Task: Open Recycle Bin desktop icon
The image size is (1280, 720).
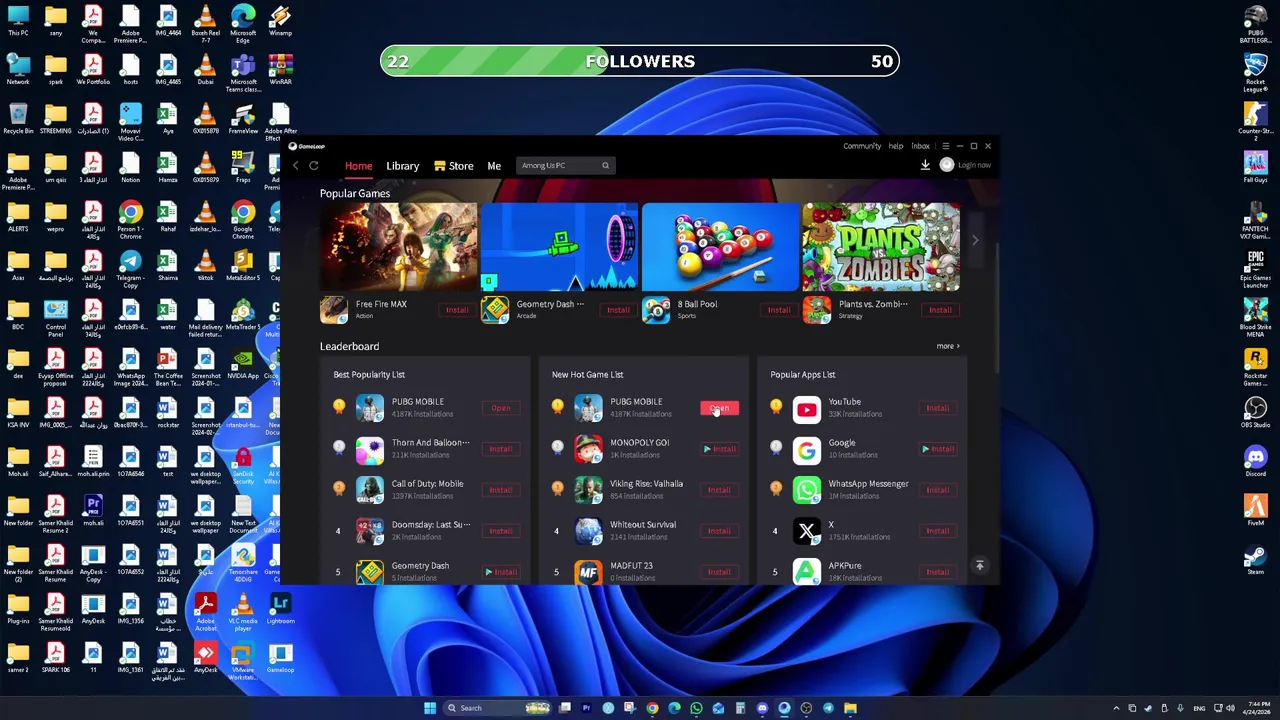Action: [x=18, y=118]
